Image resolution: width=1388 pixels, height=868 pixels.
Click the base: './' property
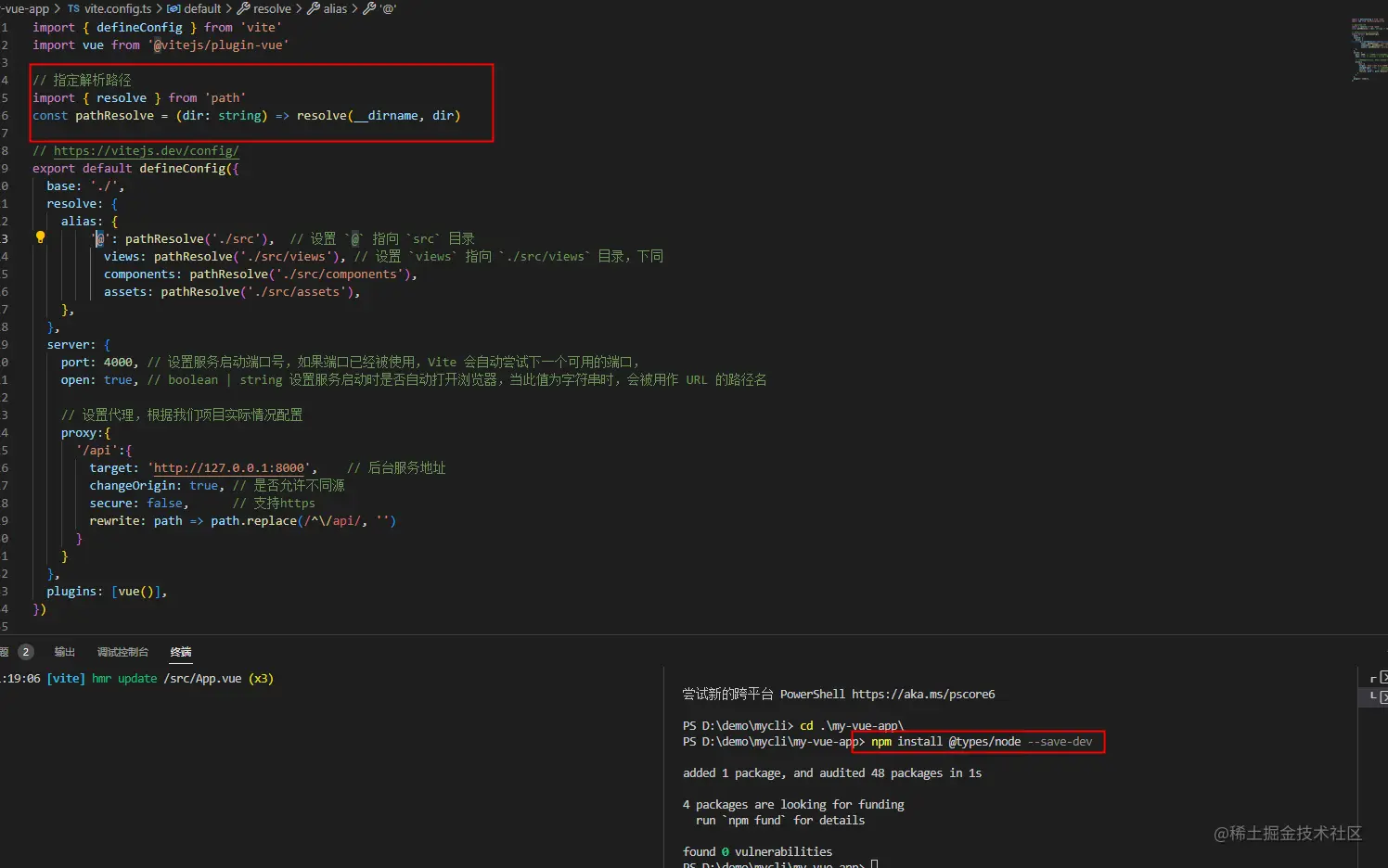pyautogui.click(x=85, y=185)
